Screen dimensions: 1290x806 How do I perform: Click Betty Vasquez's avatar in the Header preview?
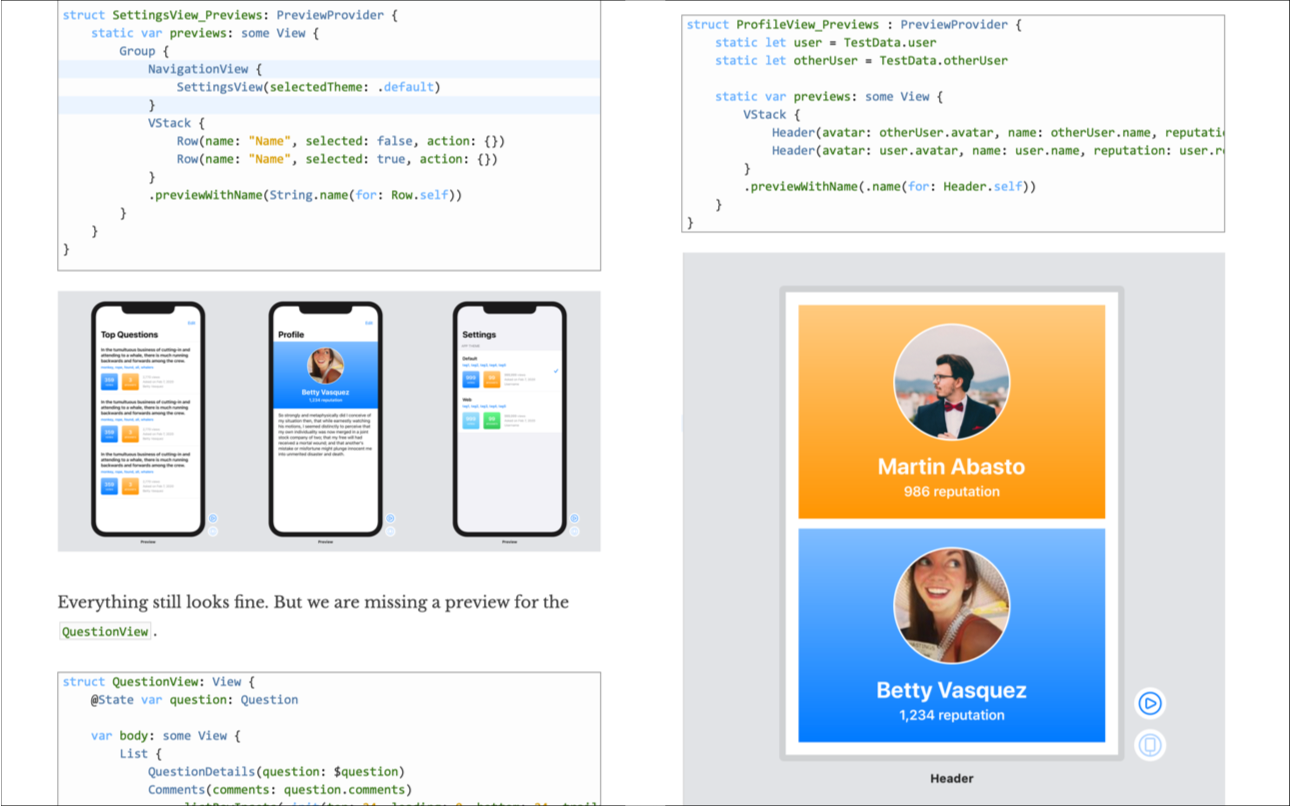[x=951, y=606]
